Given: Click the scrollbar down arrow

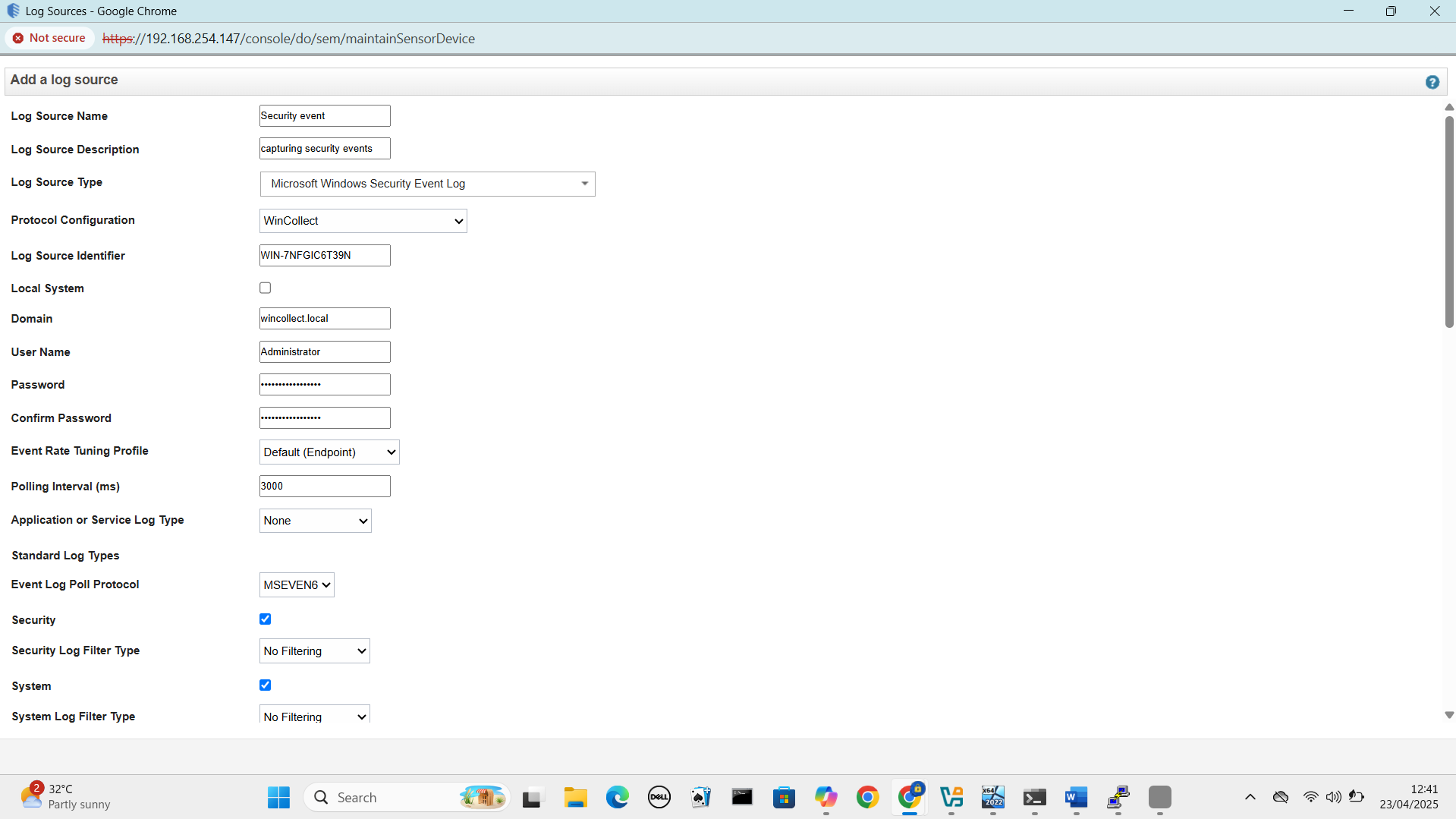Looking at the screenshot, I should 1448,715.
